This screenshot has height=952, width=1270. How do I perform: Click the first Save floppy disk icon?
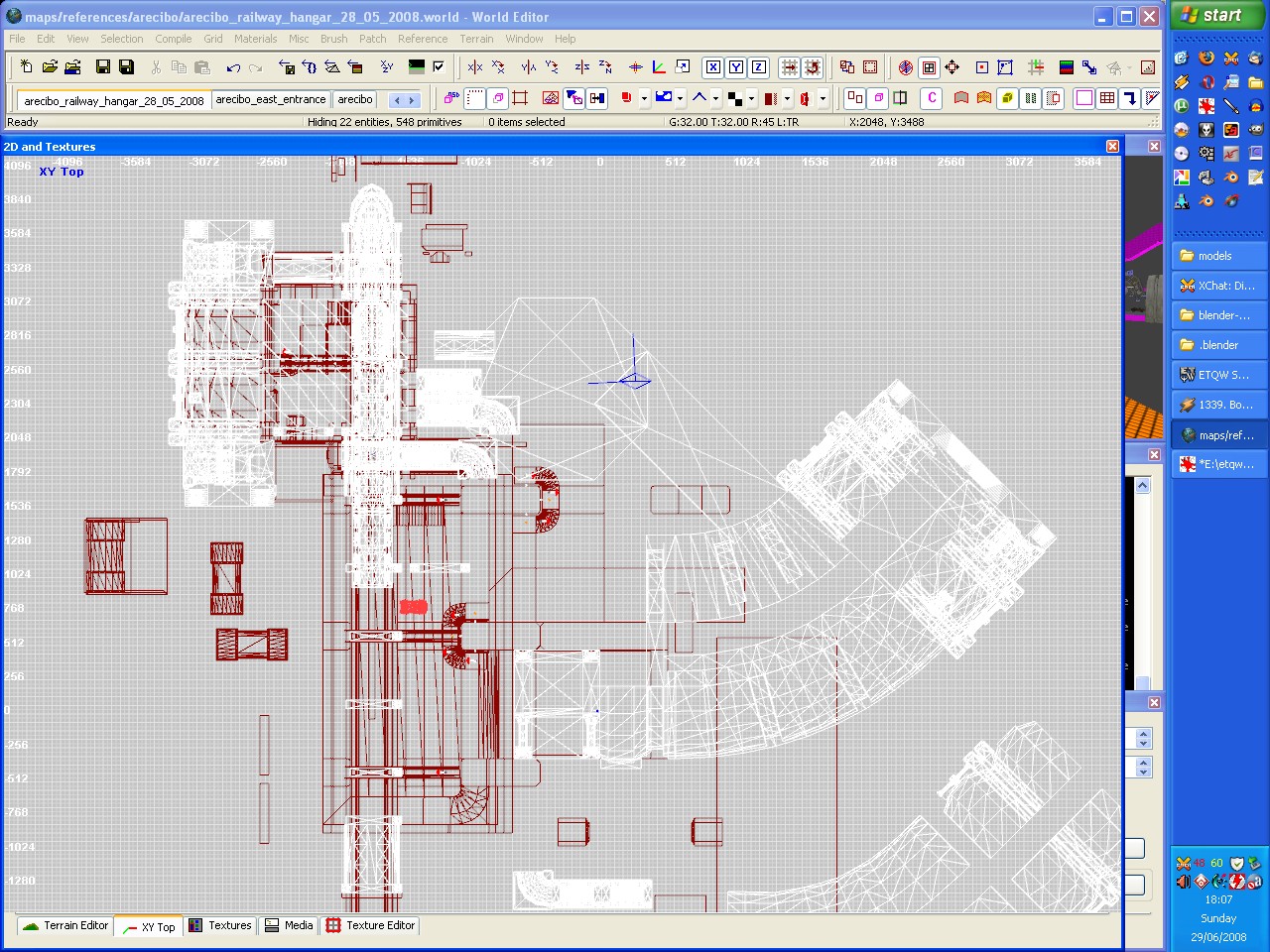coord(102,67)
